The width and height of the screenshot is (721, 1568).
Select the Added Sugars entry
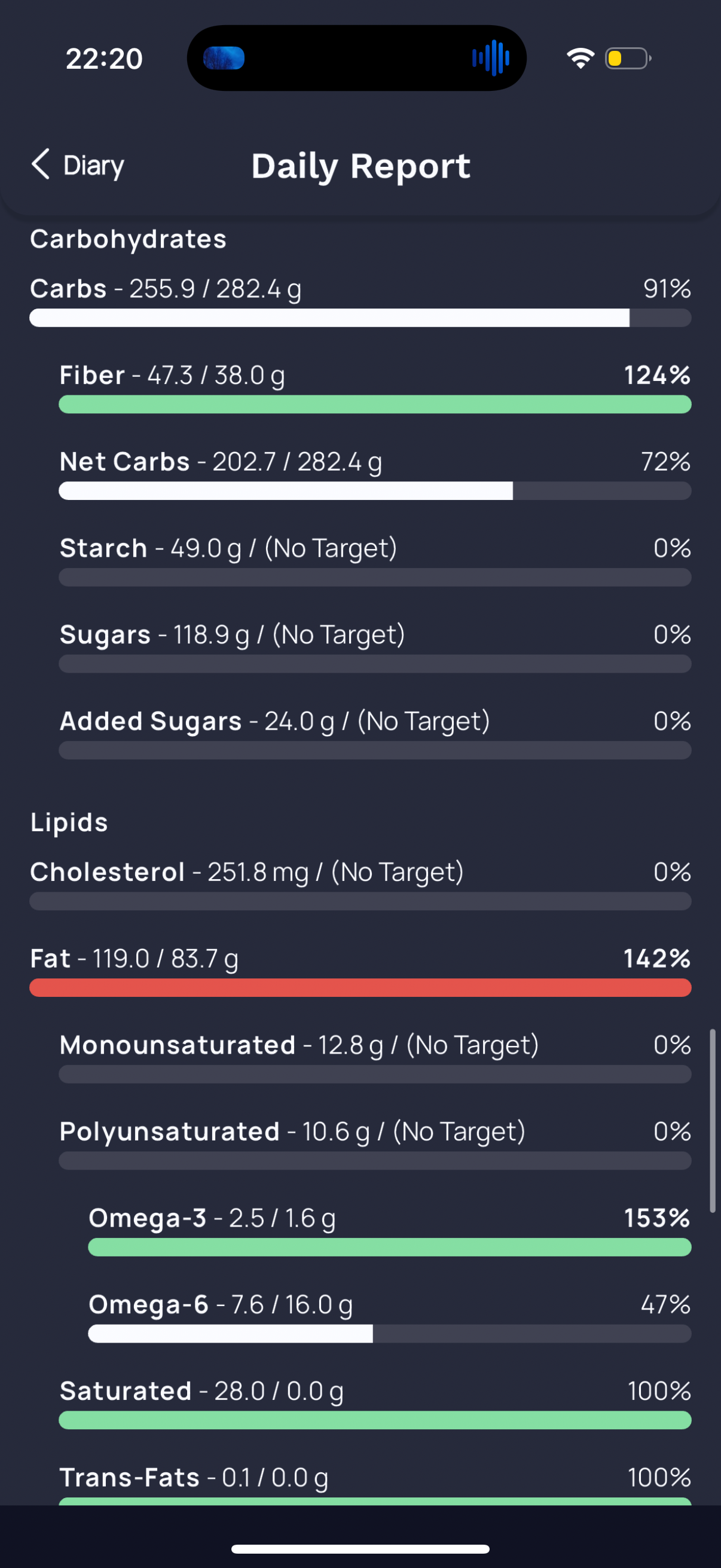(375, 733)
